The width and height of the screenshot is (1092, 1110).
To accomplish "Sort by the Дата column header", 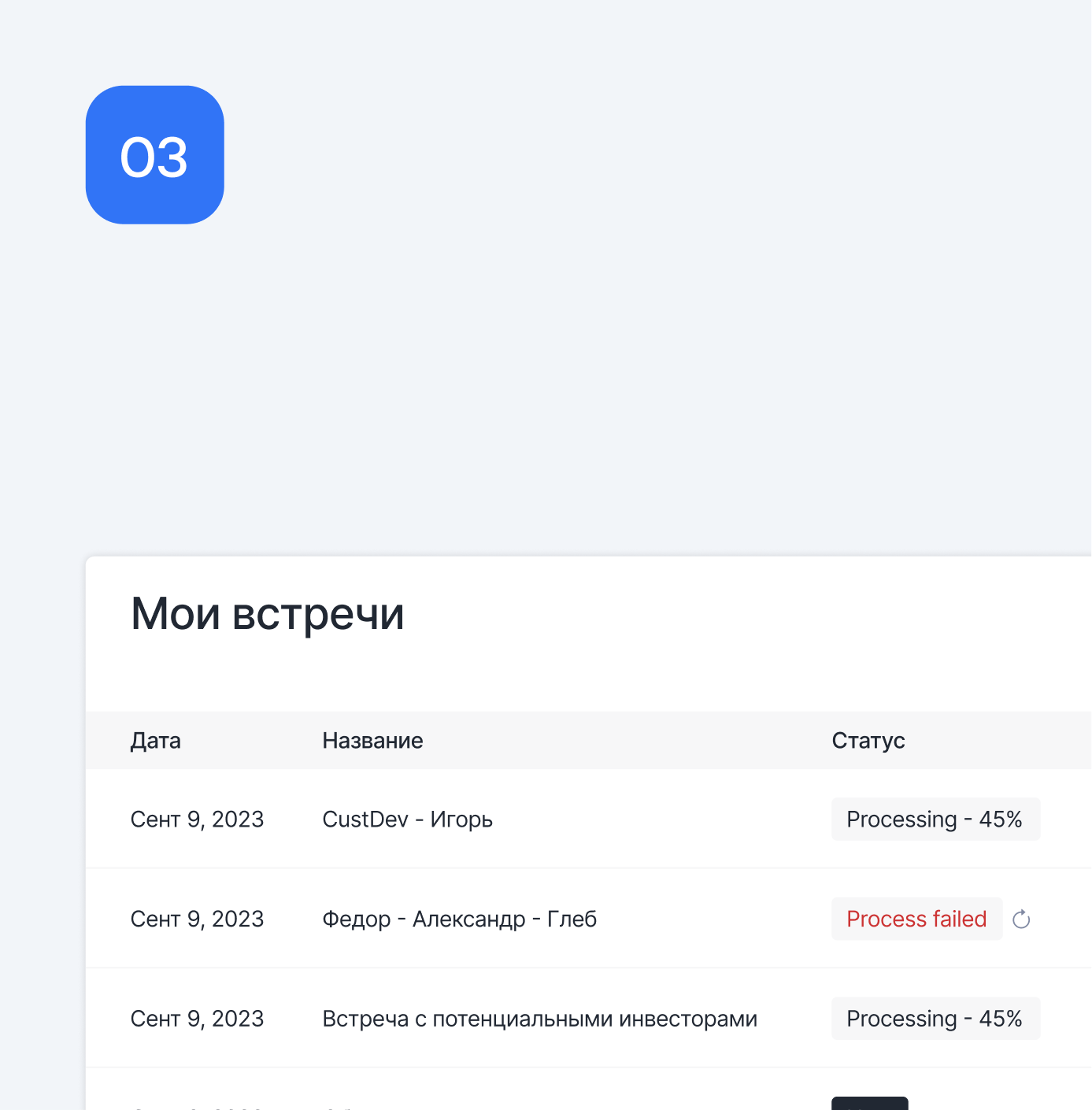I will click(x=156, y=741).
